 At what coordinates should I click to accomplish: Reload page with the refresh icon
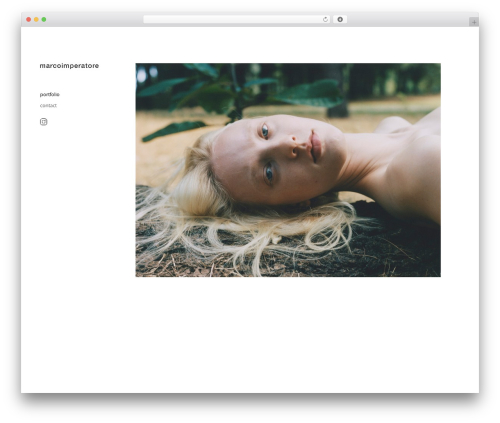(325, 20)
